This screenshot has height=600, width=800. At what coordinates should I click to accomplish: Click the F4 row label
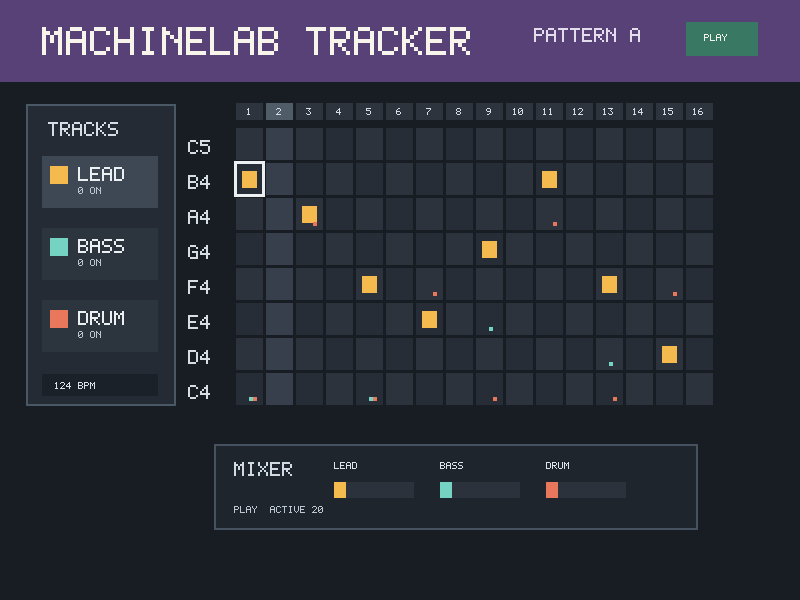coord(199,287)
